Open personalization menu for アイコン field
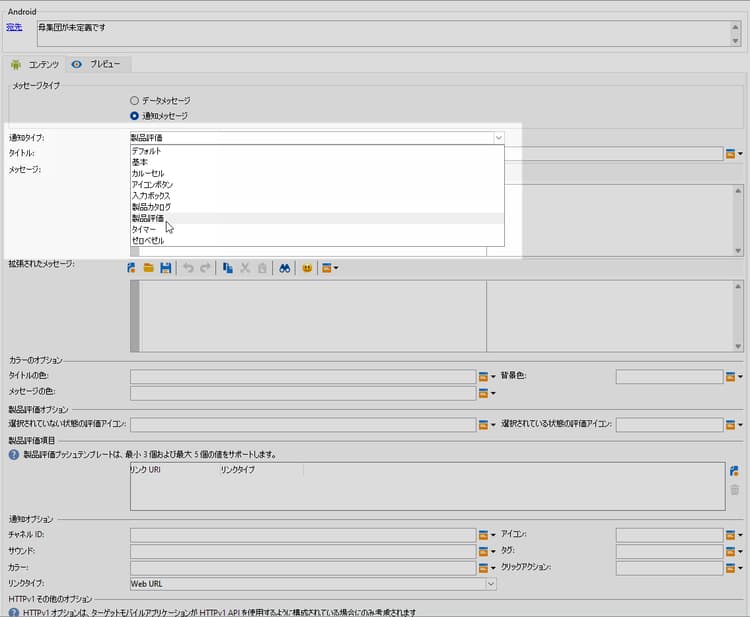This screenshot has width=750, height=617. [734, 535]
